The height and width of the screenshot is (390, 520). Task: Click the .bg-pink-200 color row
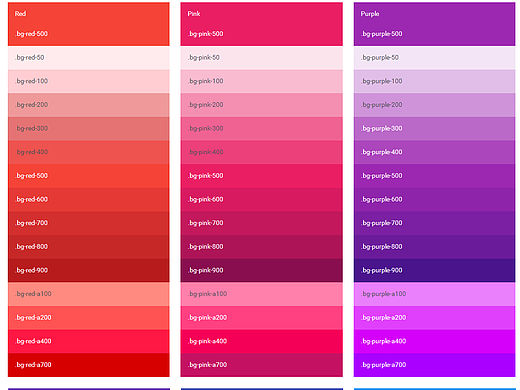[261, 105]
